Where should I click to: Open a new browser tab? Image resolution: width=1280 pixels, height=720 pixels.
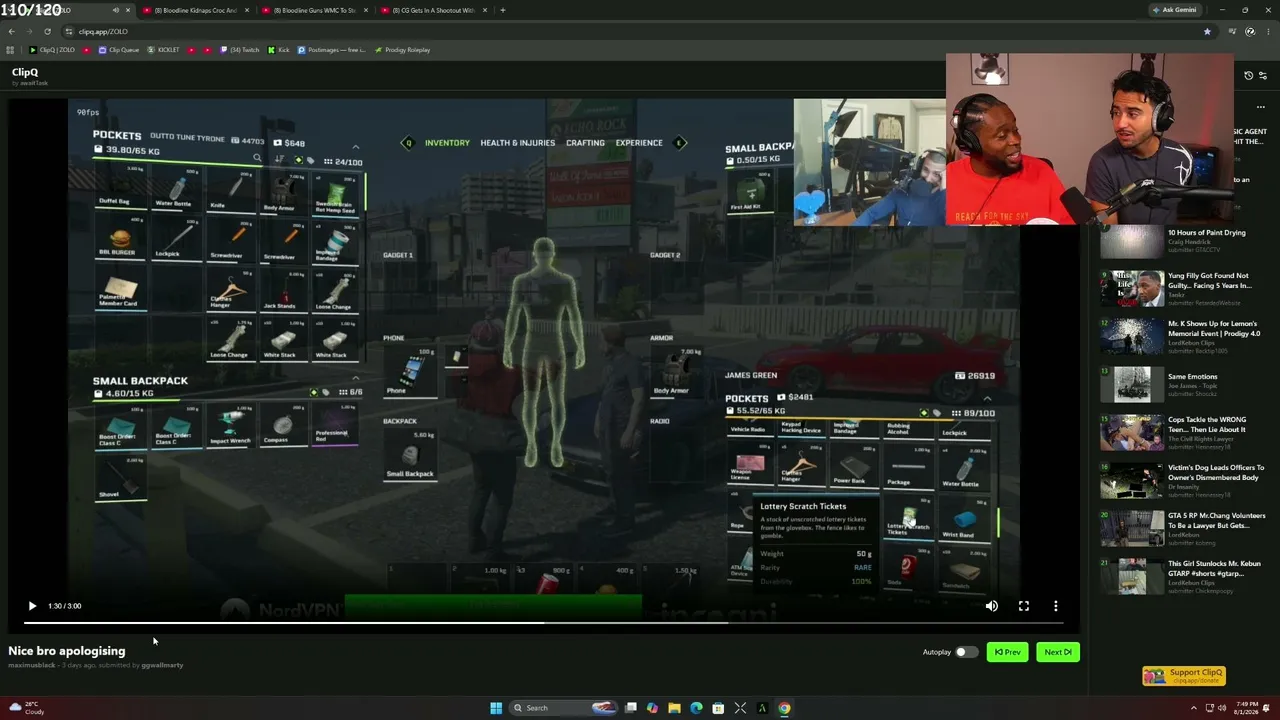click(x=503, y=10)
